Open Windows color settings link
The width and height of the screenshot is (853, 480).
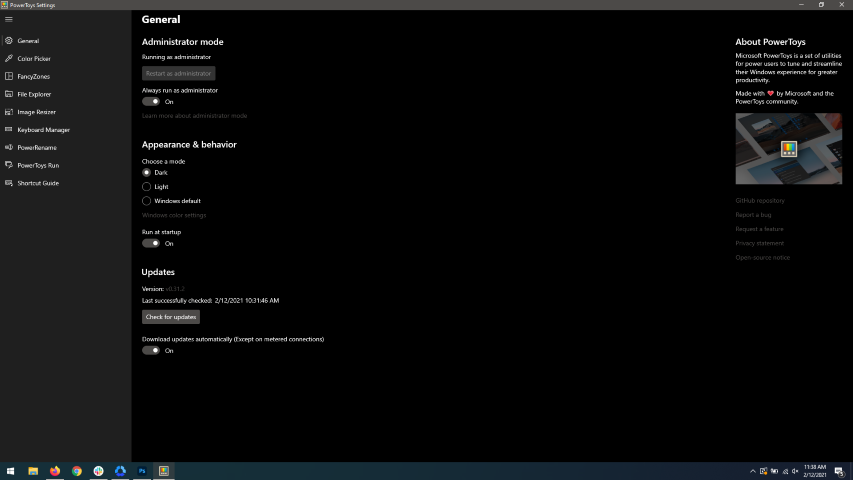point(174,216)
